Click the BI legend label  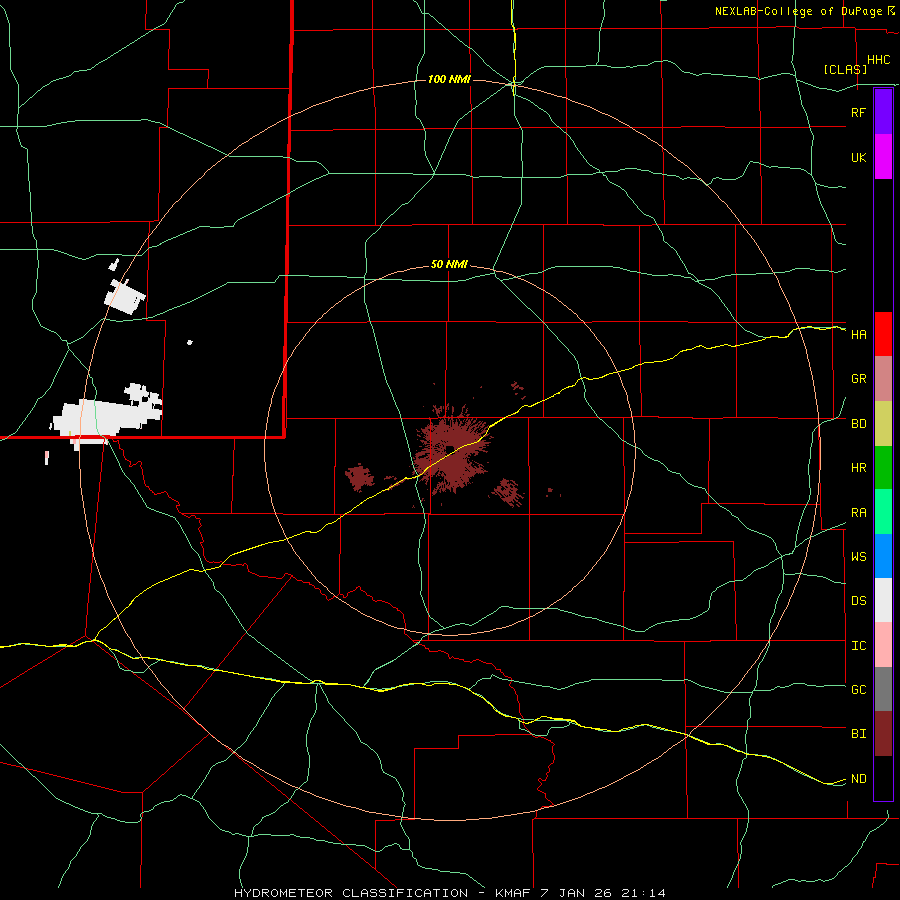[858, 734]
